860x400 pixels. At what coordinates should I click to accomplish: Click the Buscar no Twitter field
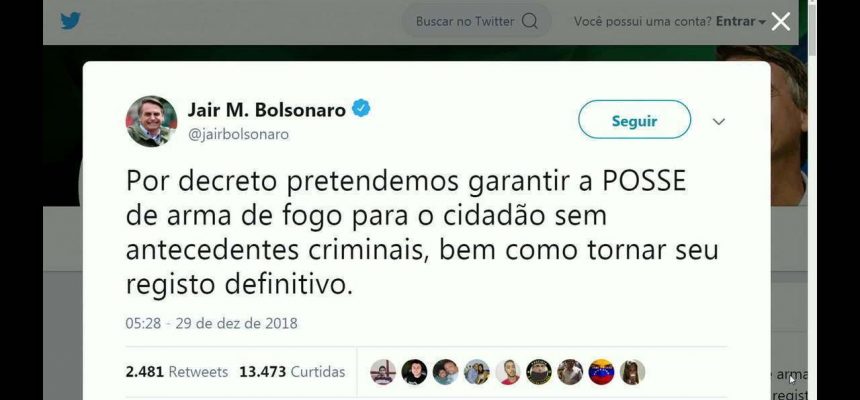(x=476, y=21)
